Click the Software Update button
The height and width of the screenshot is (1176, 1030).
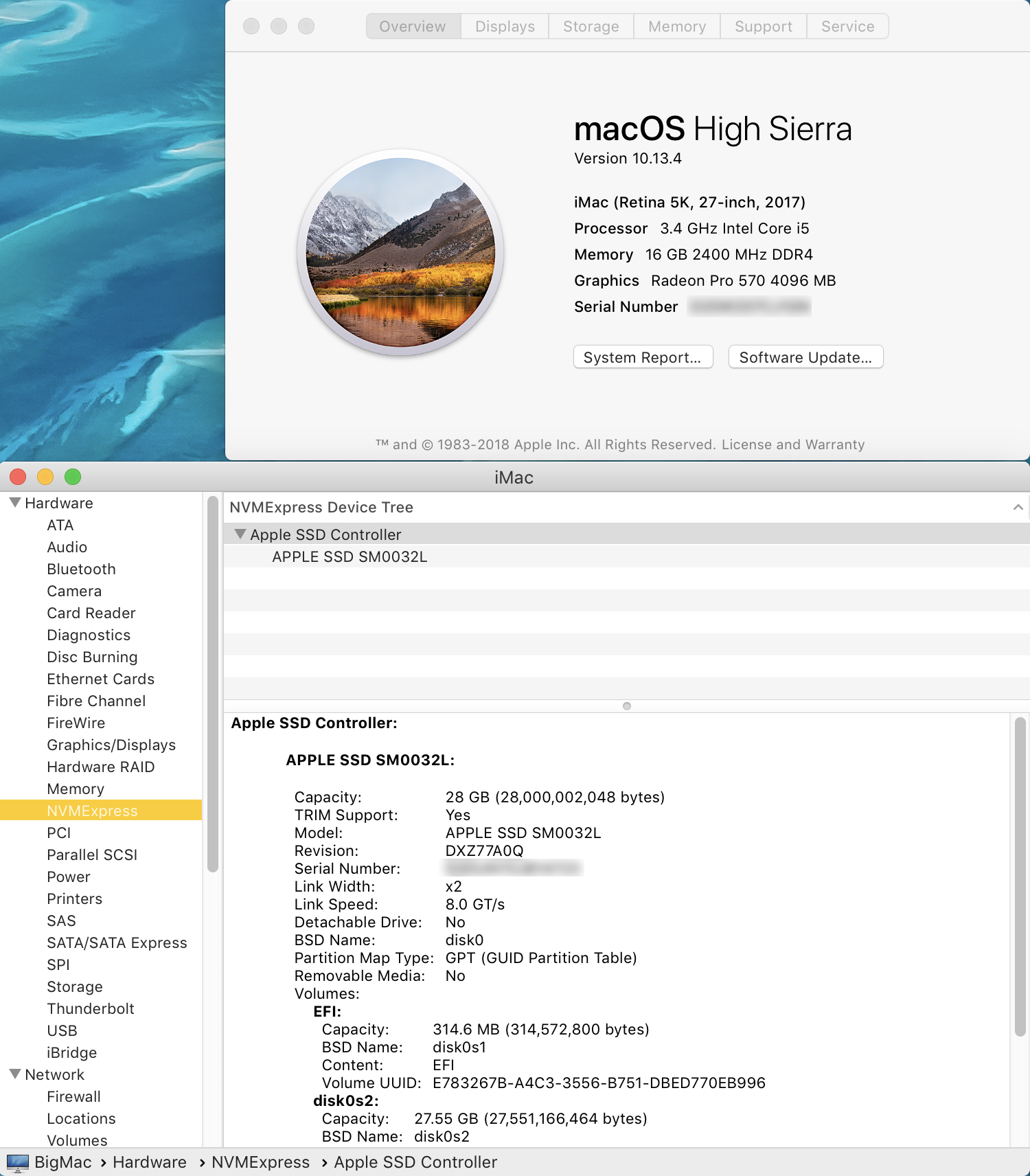click(x=805, y=357)
